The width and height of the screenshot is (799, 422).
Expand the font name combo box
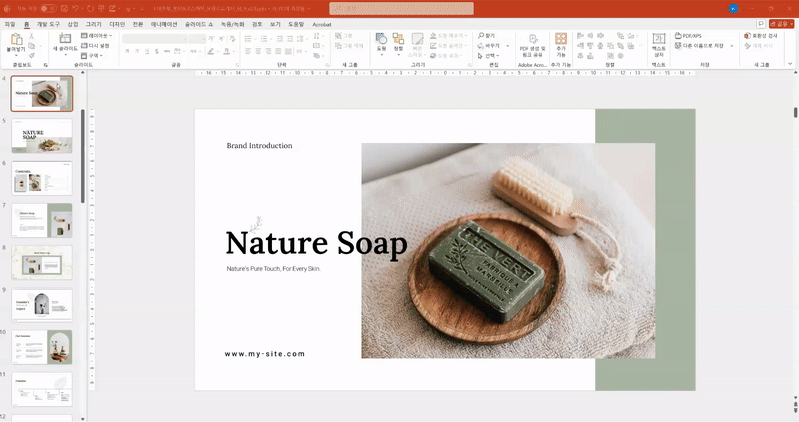184,39
